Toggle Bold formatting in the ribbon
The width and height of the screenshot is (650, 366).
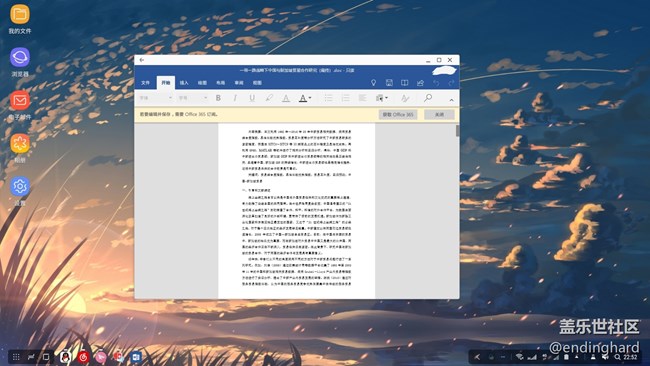[x=218, y=98]
